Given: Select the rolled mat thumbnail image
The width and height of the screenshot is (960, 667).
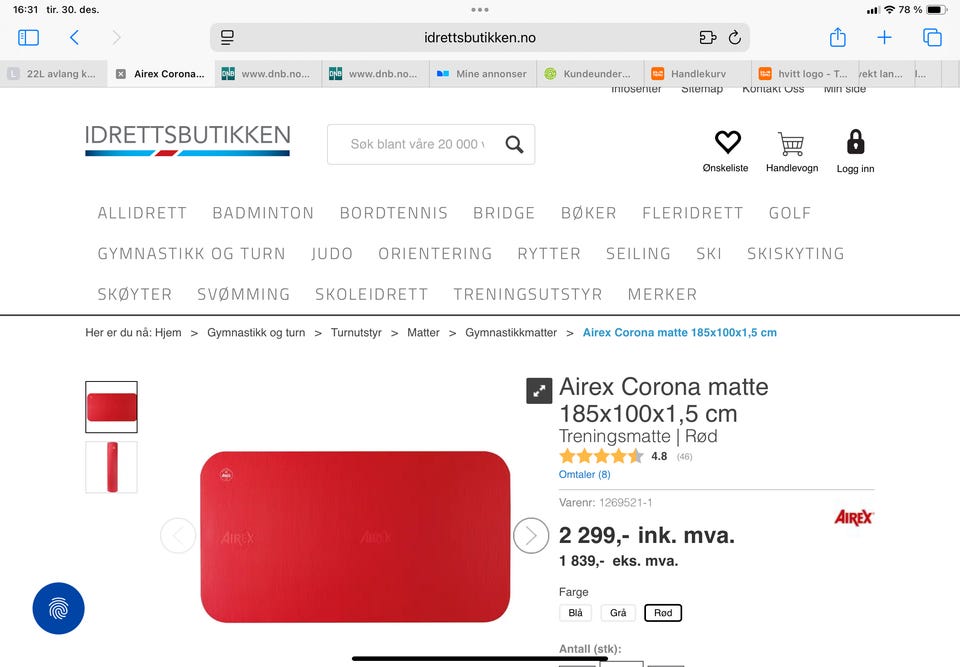Looking at the screenshot, I should click(x=111, y=467).
